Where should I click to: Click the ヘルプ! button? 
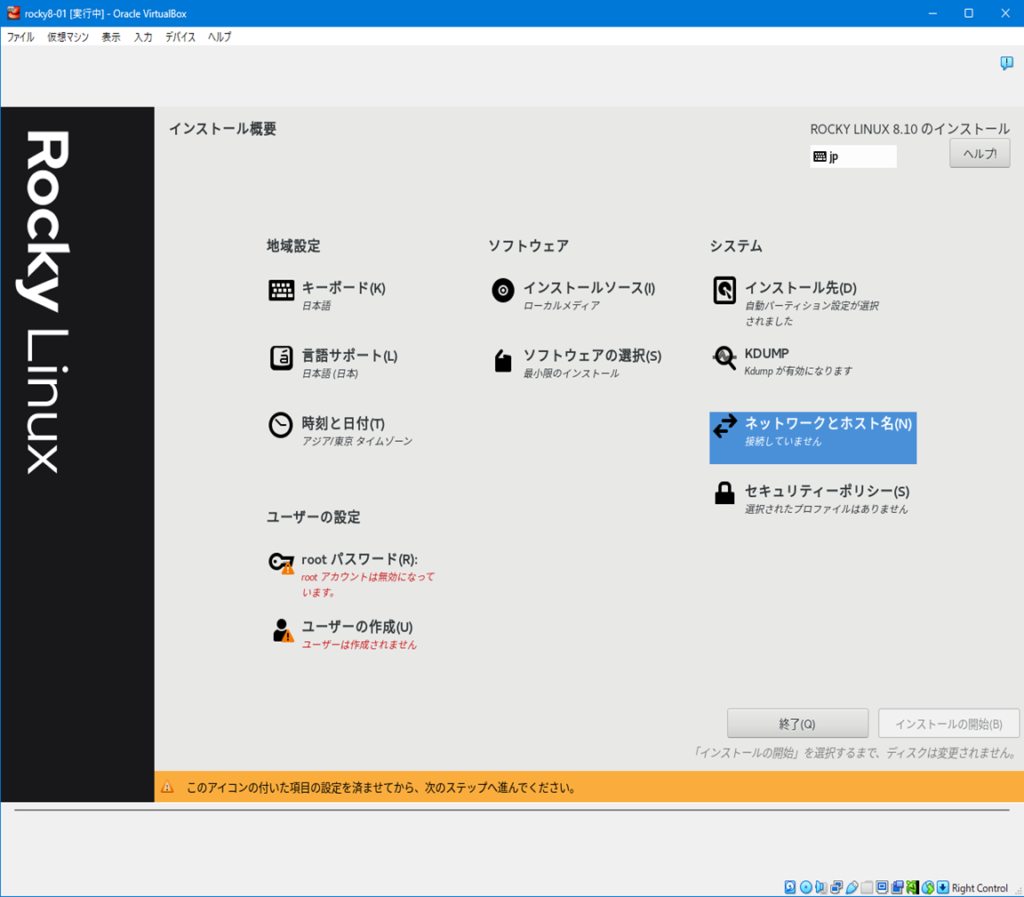(980, 153)
